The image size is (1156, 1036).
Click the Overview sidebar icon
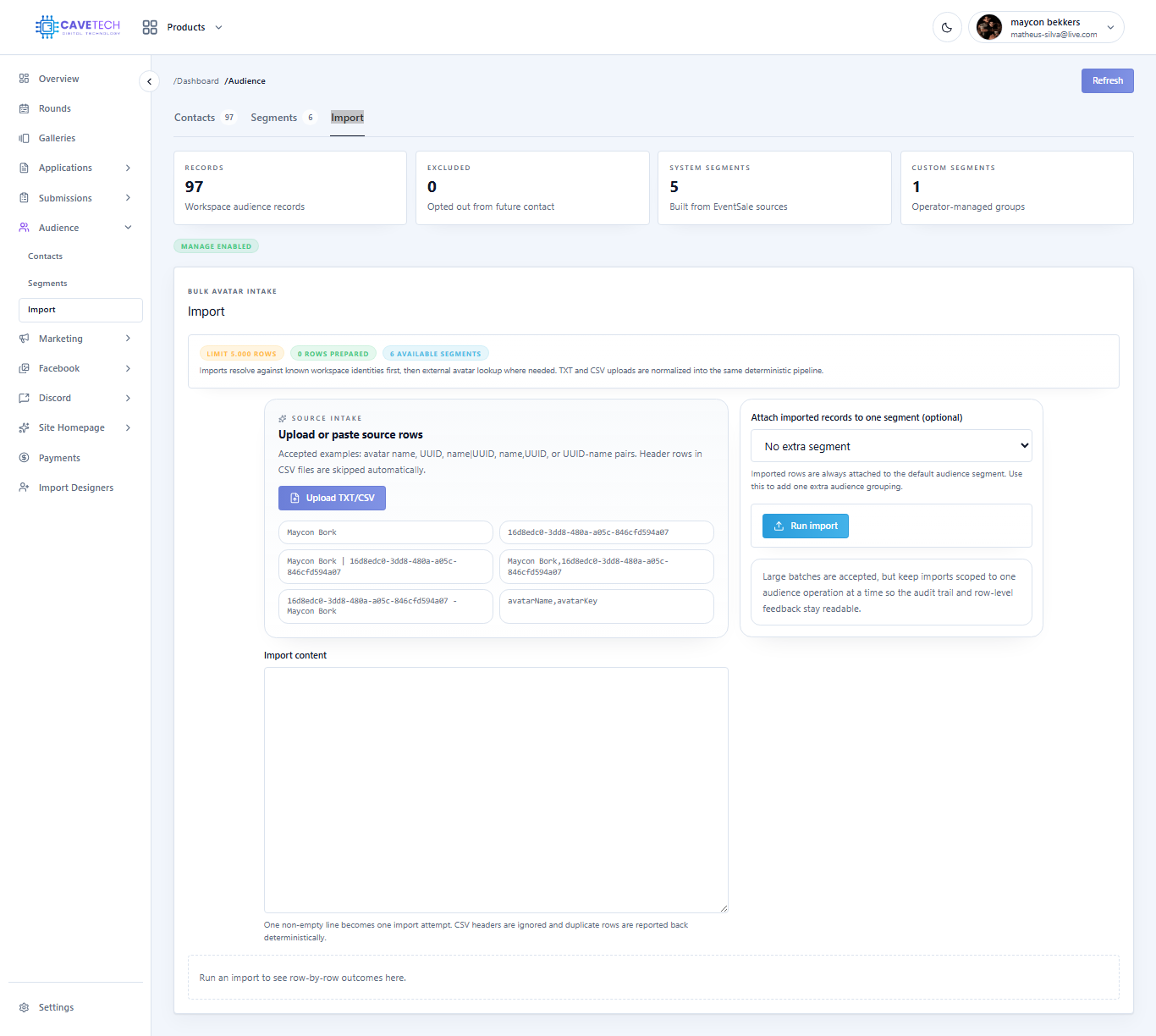24,79
